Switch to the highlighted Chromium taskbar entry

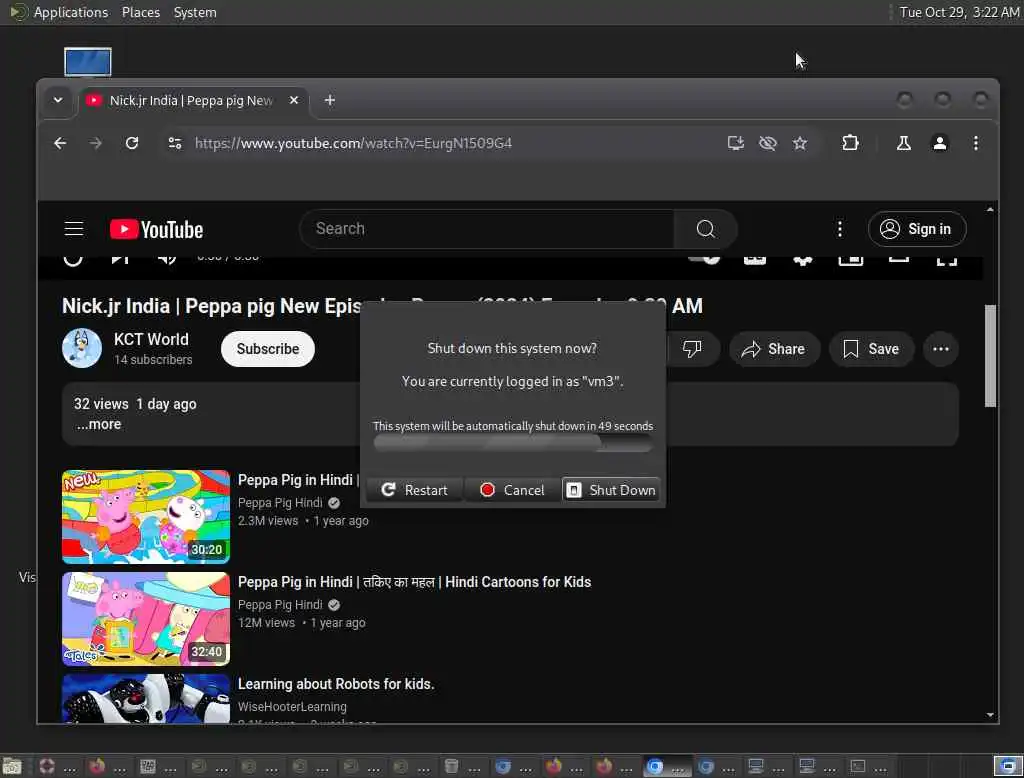(x=666, y=766)
